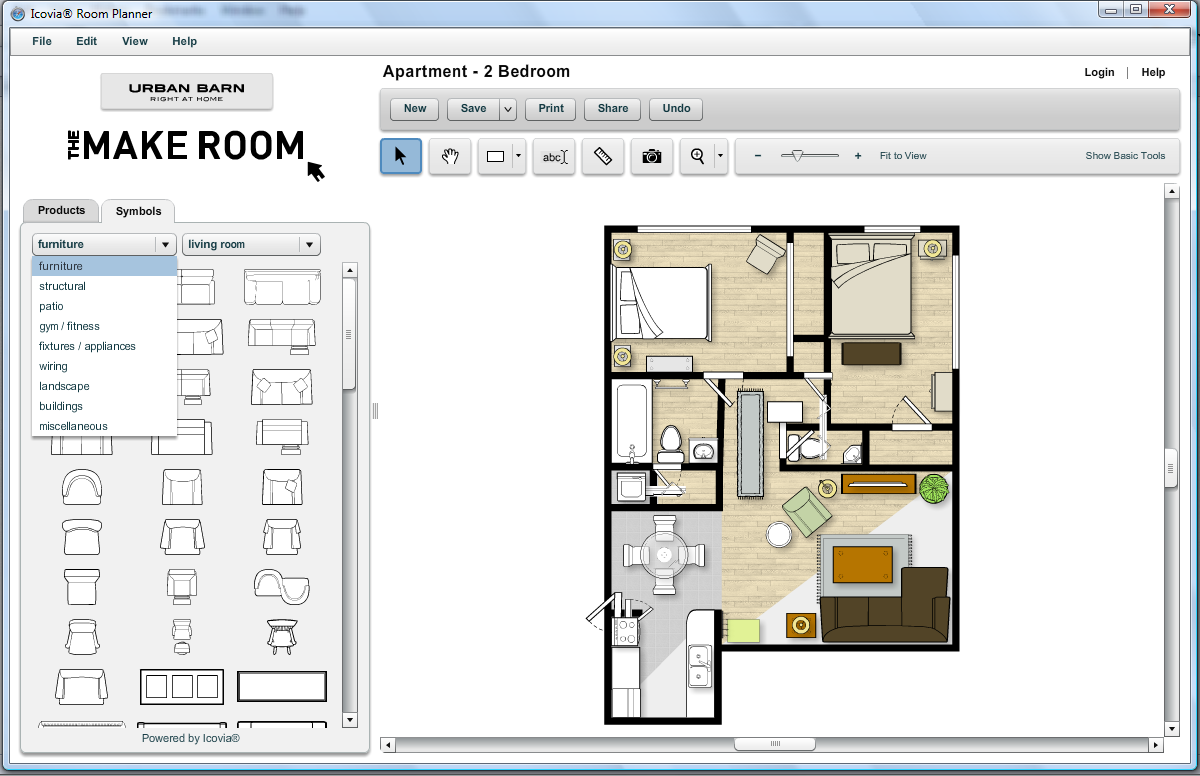1200x776 pixels.
Task: Select the arrow pointer tool
Action: (401, 156)
